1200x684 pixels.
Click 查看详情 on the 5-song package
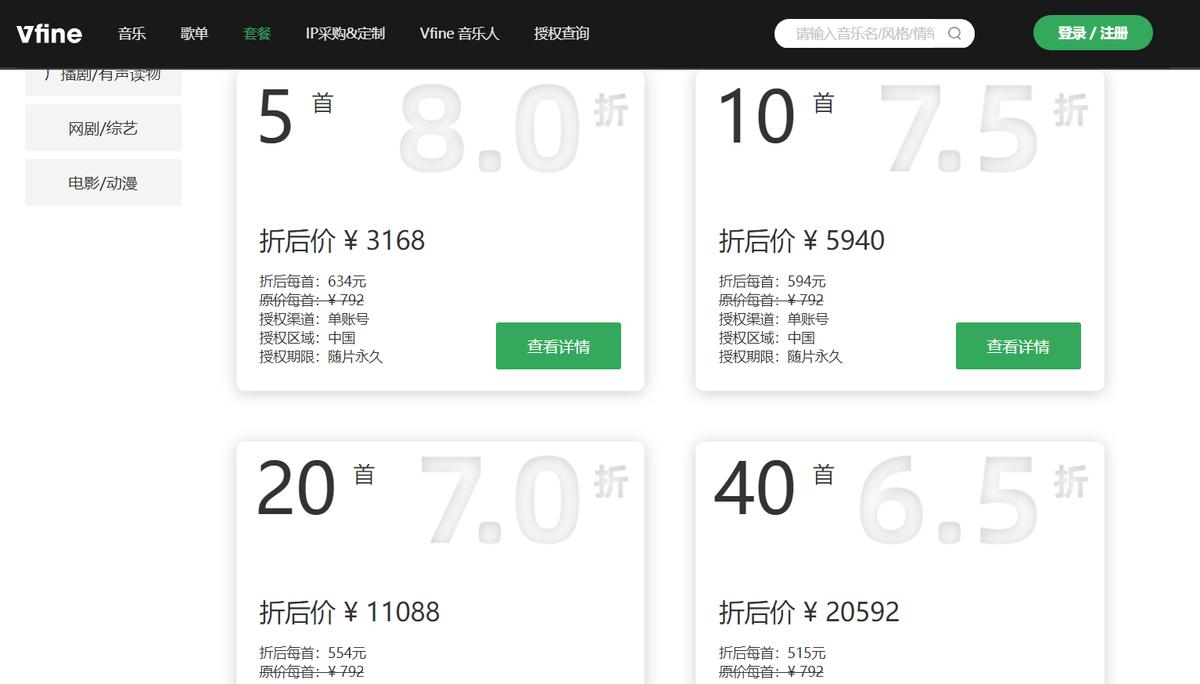(x=558, y=345)
